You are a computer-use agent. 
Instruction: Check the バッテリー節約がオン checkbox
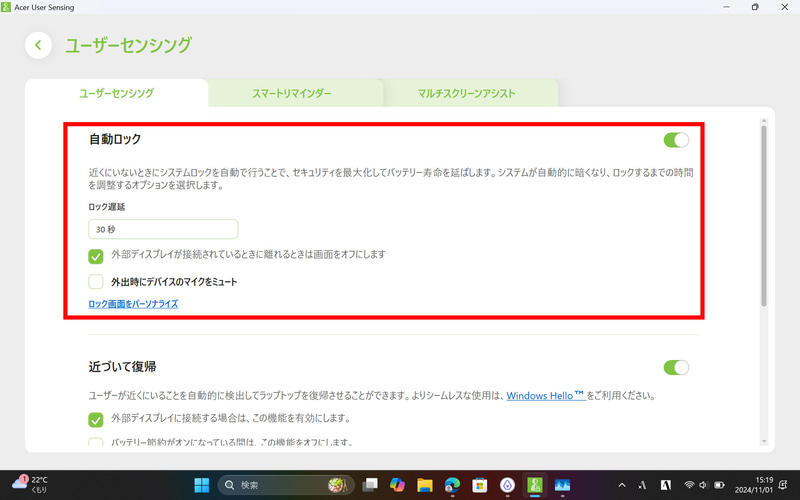click(x=96, y=442)
